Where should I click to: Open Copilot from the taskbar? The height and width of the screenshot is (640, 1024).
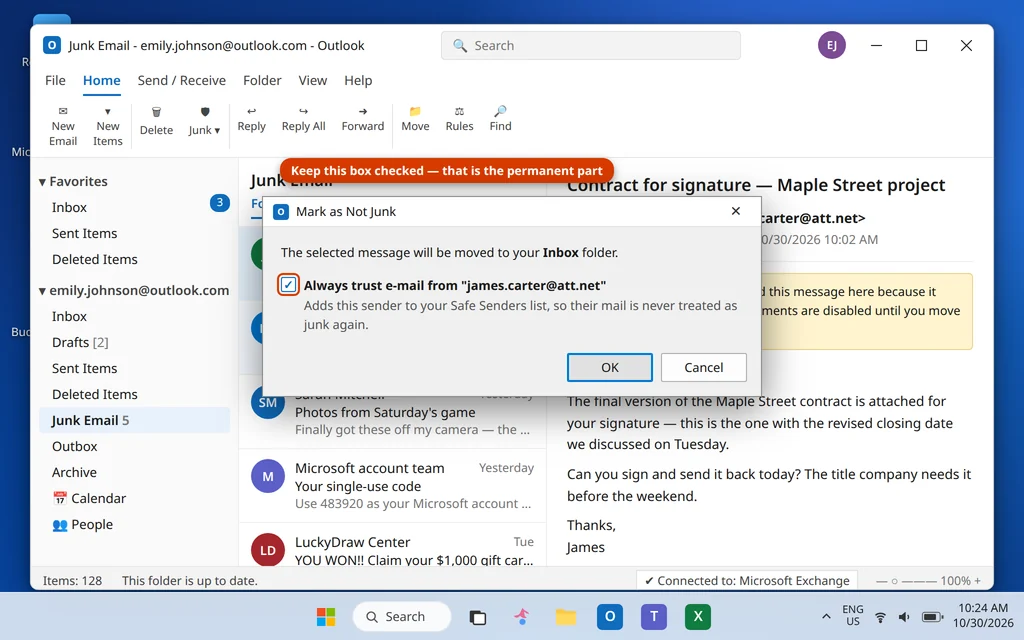pyautogui.click(x=521, y=616)
